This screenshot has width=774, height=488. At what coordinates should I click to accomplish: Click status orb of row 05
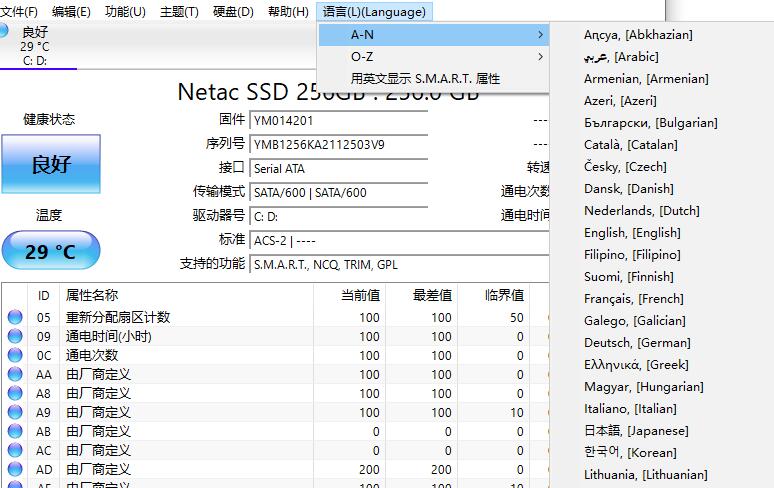point(15,317)
